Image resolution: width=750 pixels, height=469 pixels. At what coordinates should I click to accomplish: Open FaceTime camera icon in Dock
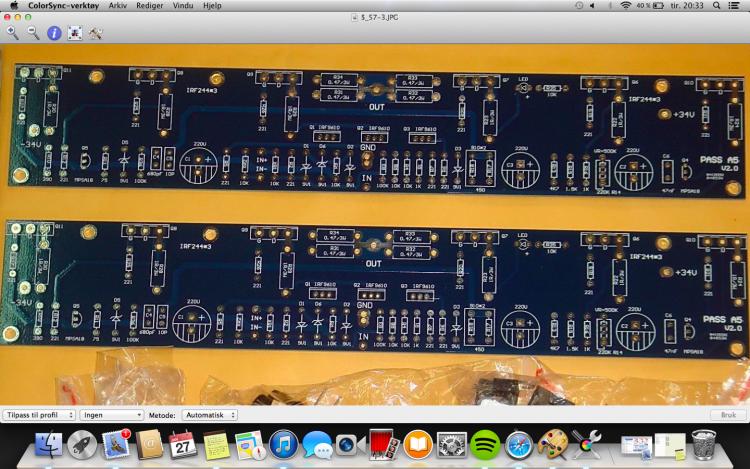click(x=350, y=445)
